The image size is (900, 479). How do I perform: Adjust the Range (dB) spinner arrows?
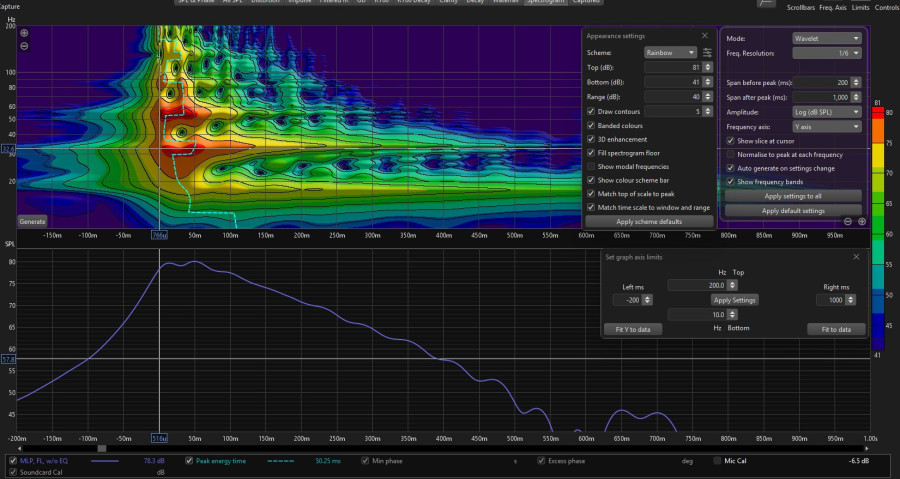point(708,97)
